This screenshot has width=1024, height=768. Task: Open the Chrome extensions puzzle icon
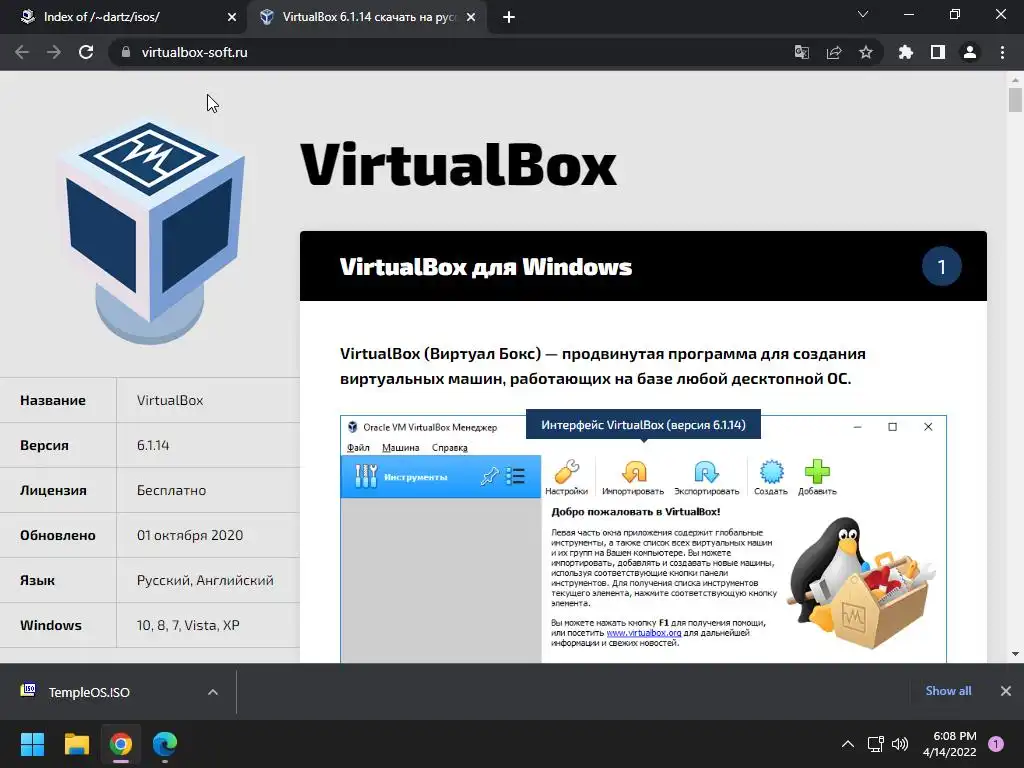pyautogui.click(x=906, y=52)
